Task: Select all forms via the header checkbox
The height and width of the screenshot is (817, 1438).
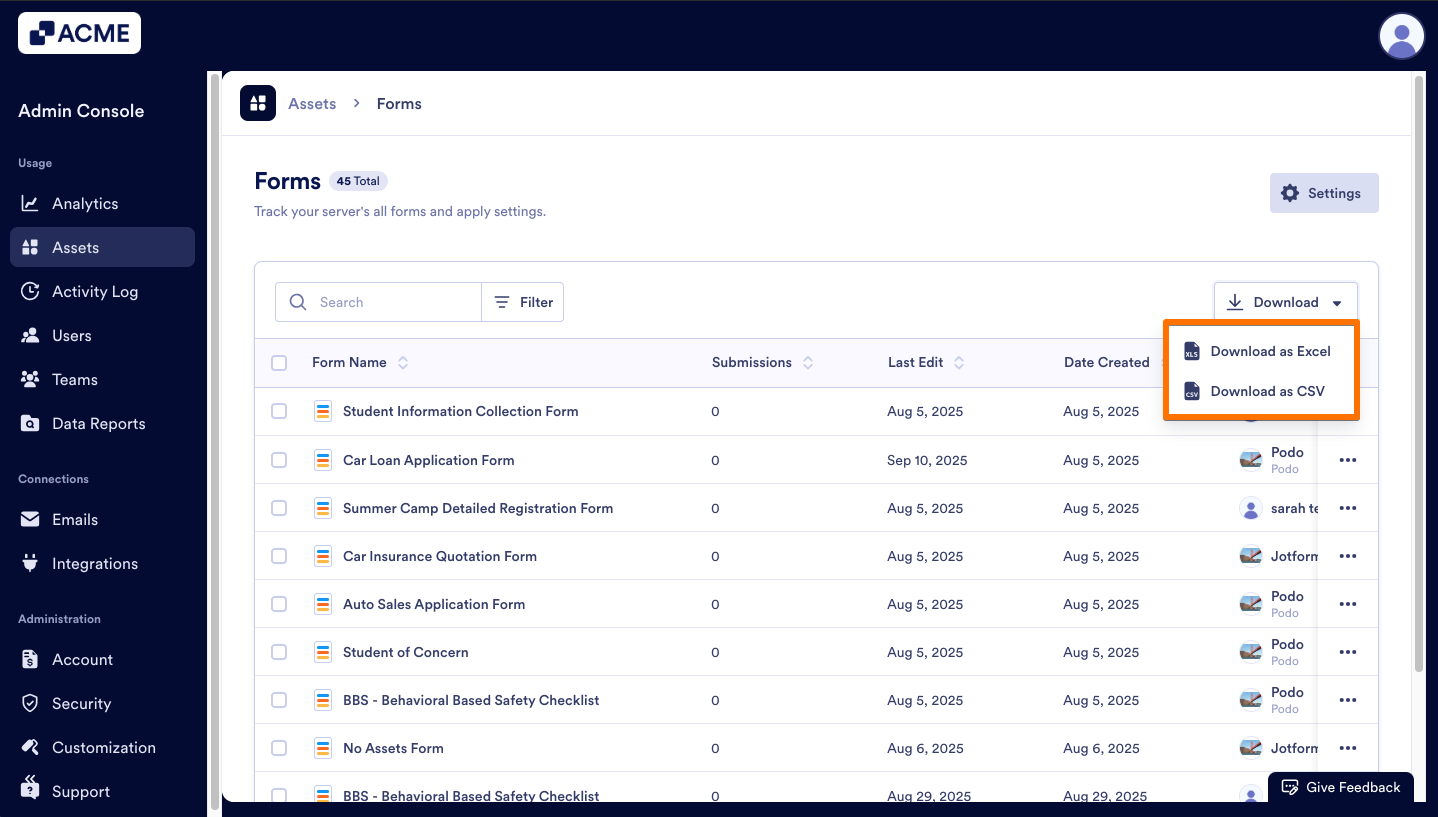Action: [x=279, y=362]
